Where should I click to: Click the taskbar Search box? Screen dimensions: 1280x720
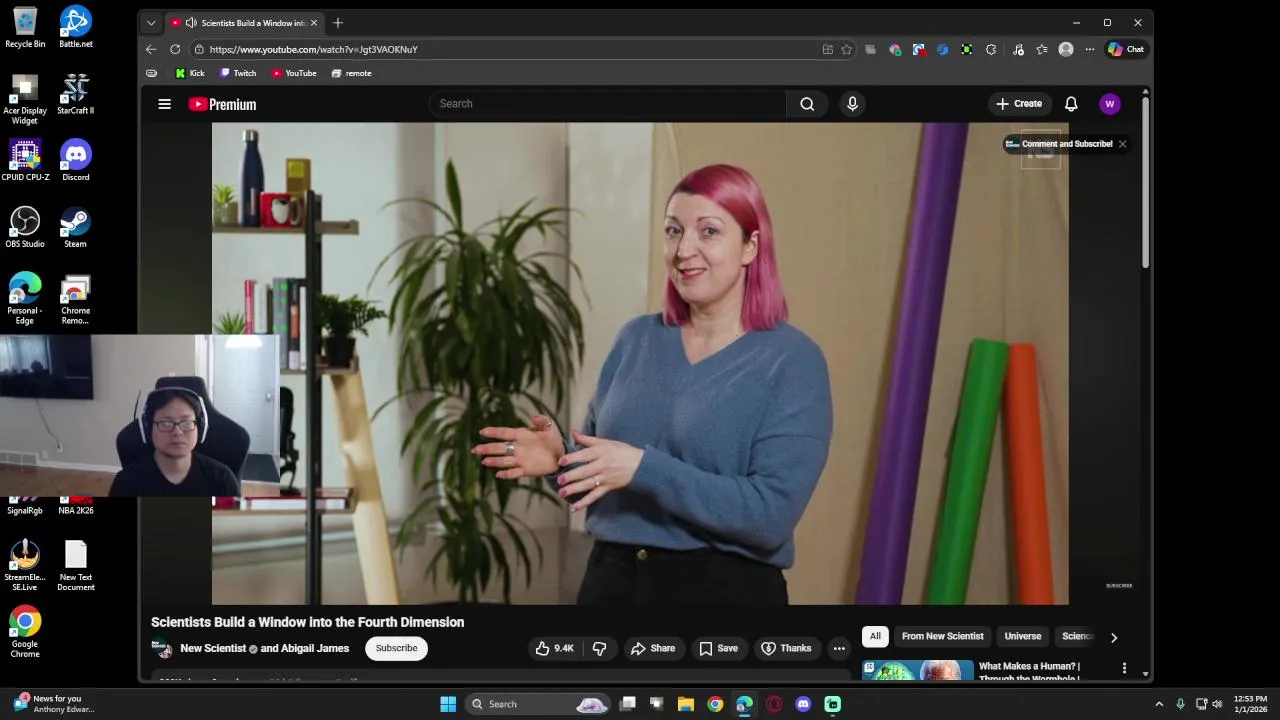coord(539,704)
